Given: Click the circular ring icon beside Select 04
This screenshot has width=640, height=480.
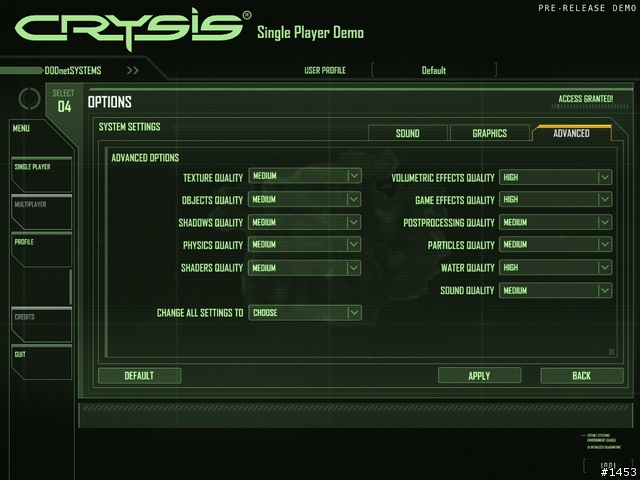Looking at the screenshot, I should point(29,98).
